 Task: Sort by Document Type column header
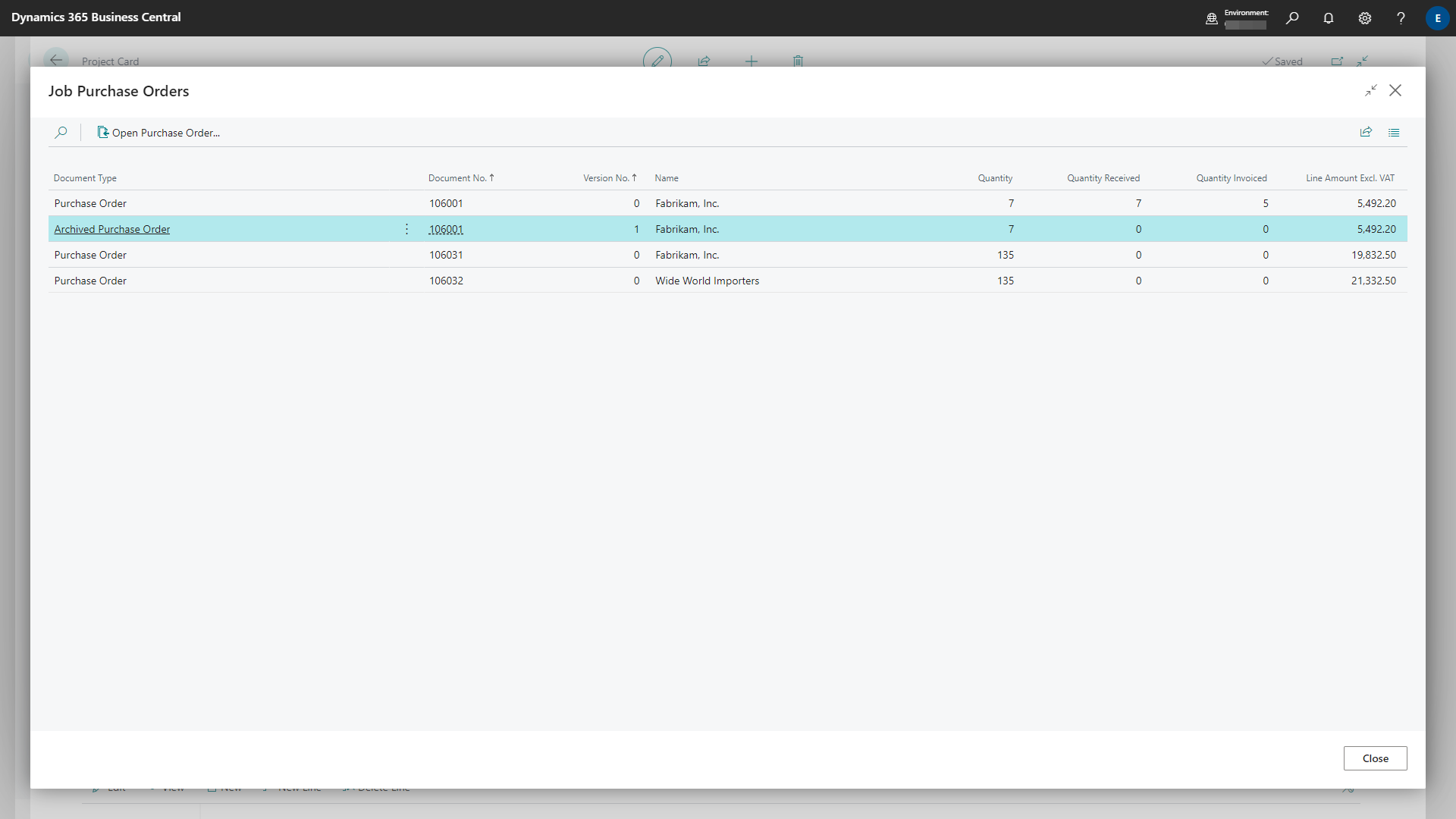[85, 178]
